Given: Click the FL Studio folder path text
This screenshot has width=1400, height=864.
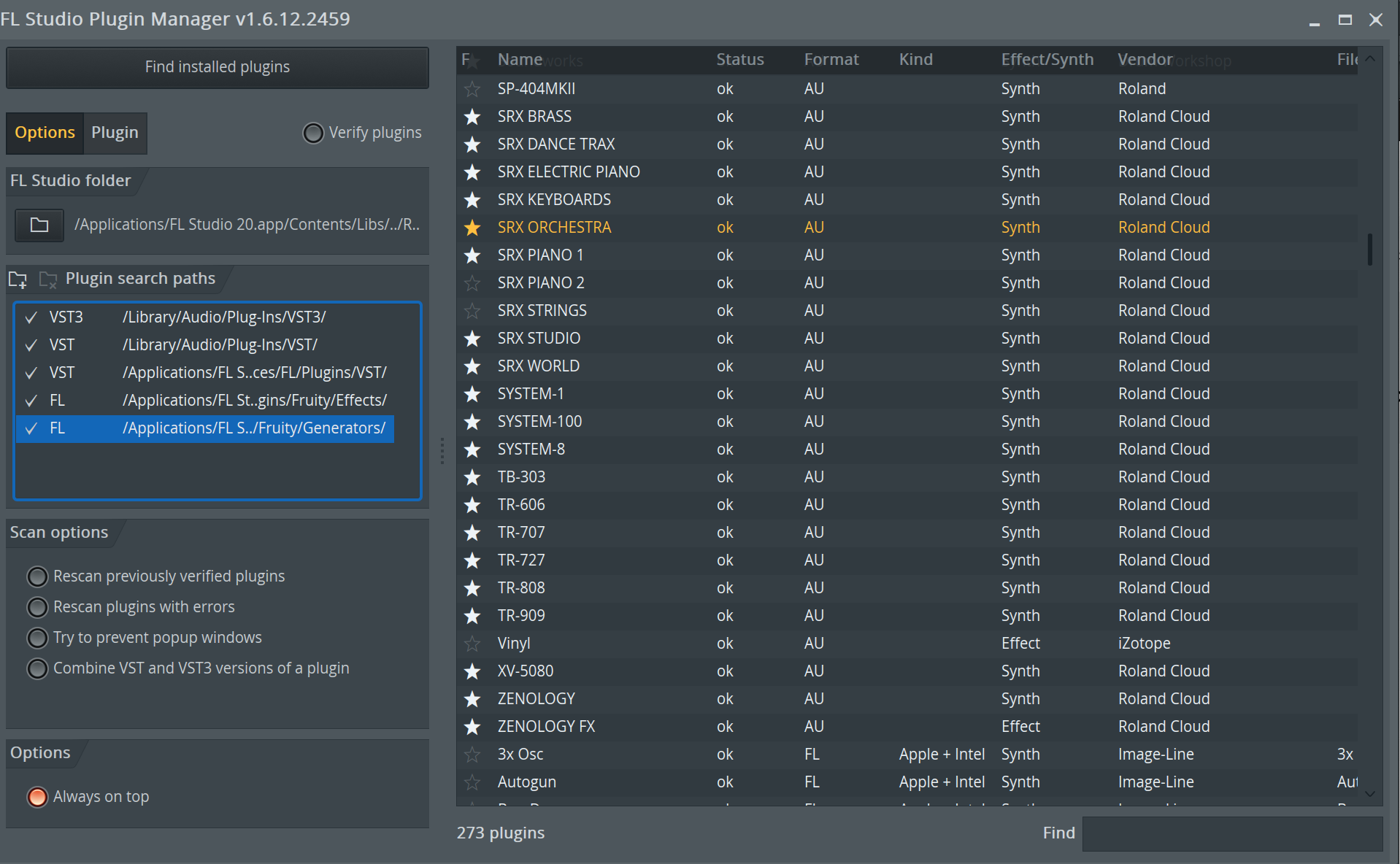Looking at the screenshot, I should point(247,225).
